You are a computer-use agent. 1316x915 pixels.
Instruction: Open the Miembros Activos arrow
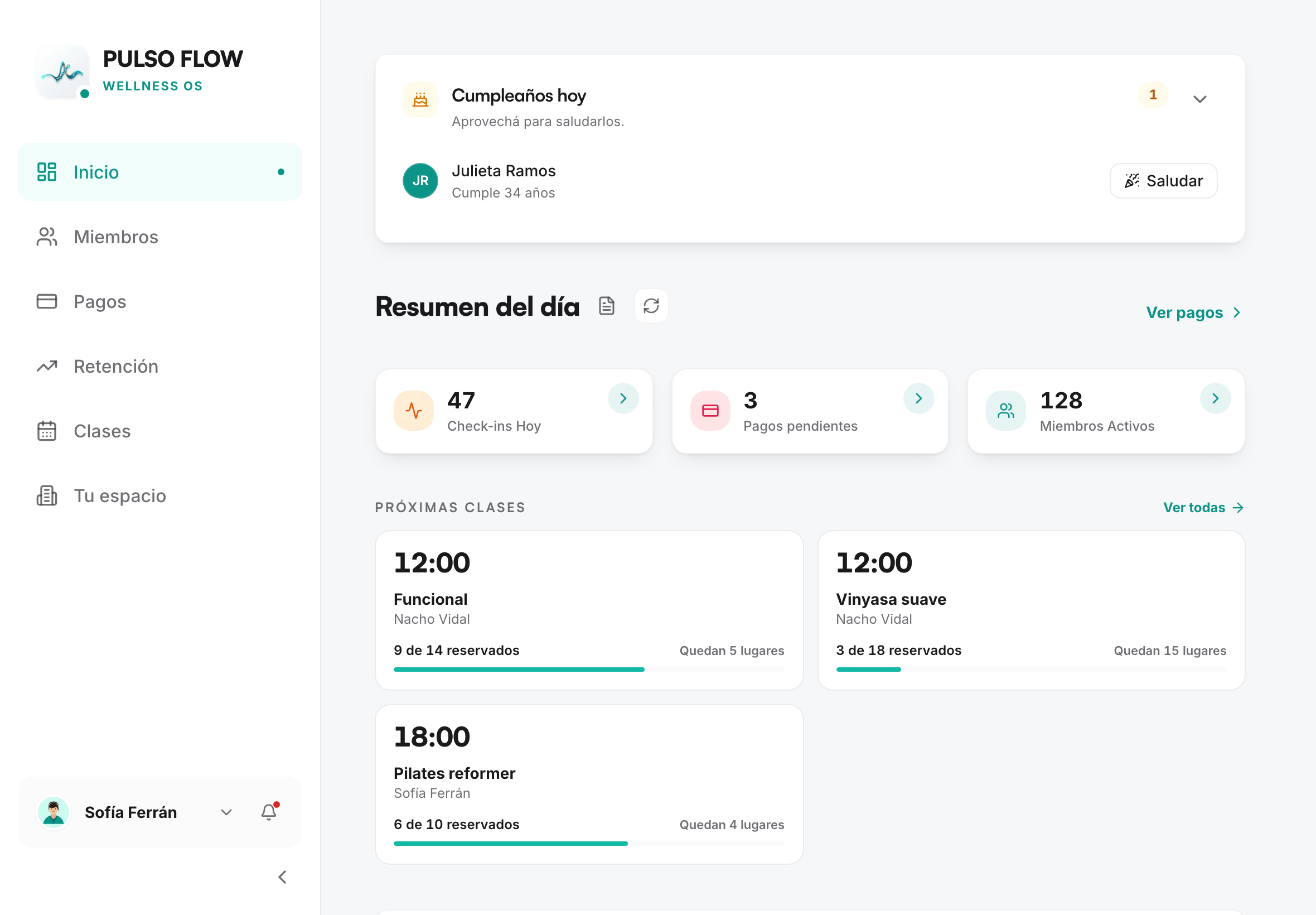pos(1215,398)
